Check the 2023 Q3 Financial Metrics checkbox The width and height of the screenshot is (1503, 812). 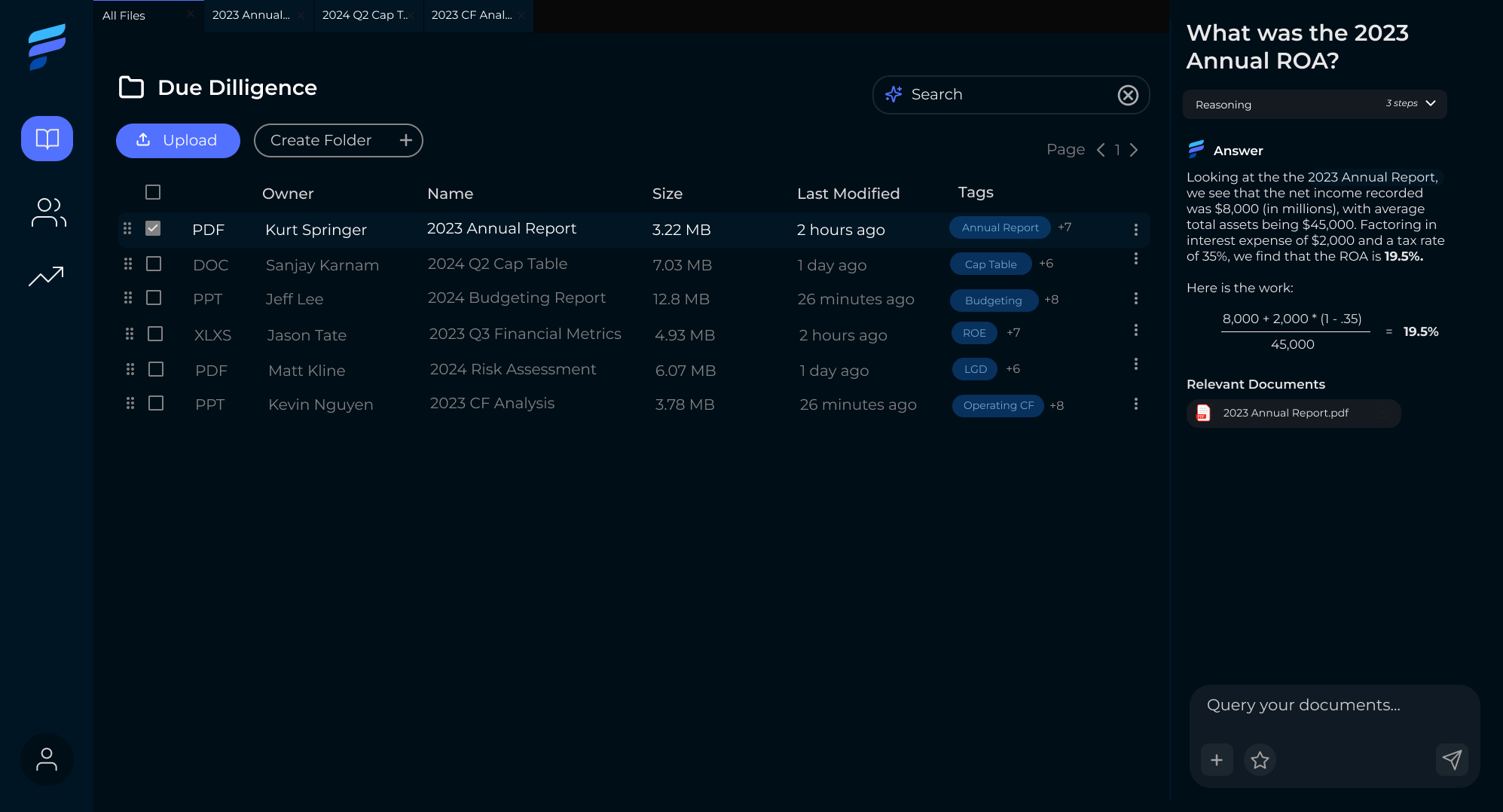click(155, 334)
